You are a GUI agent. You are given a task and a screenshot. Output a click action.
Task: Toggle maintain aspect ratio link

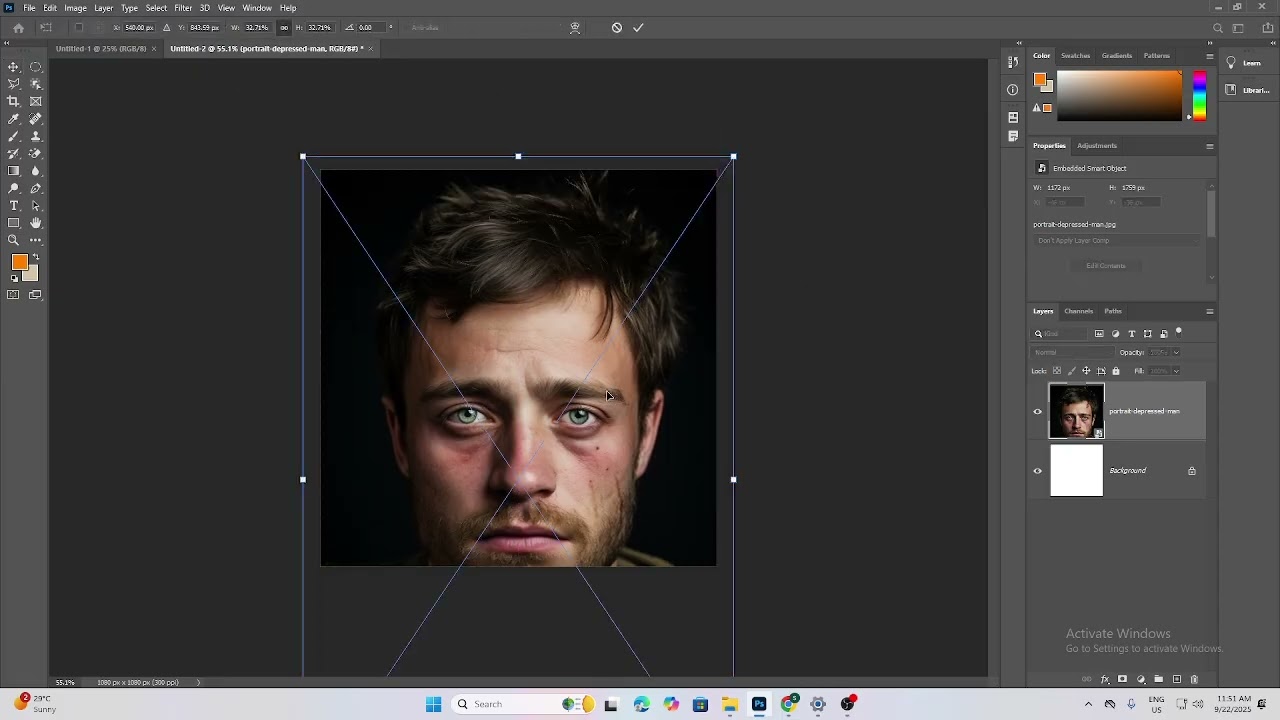click(x=284, y=28)
